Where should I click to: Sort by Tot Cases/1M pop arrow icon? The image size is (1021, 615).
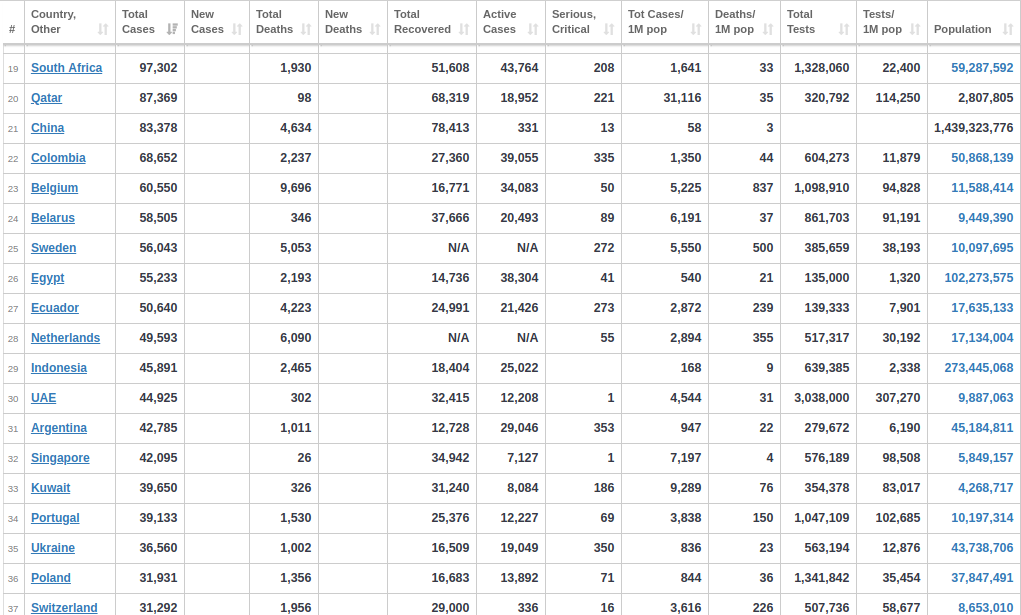696,29
